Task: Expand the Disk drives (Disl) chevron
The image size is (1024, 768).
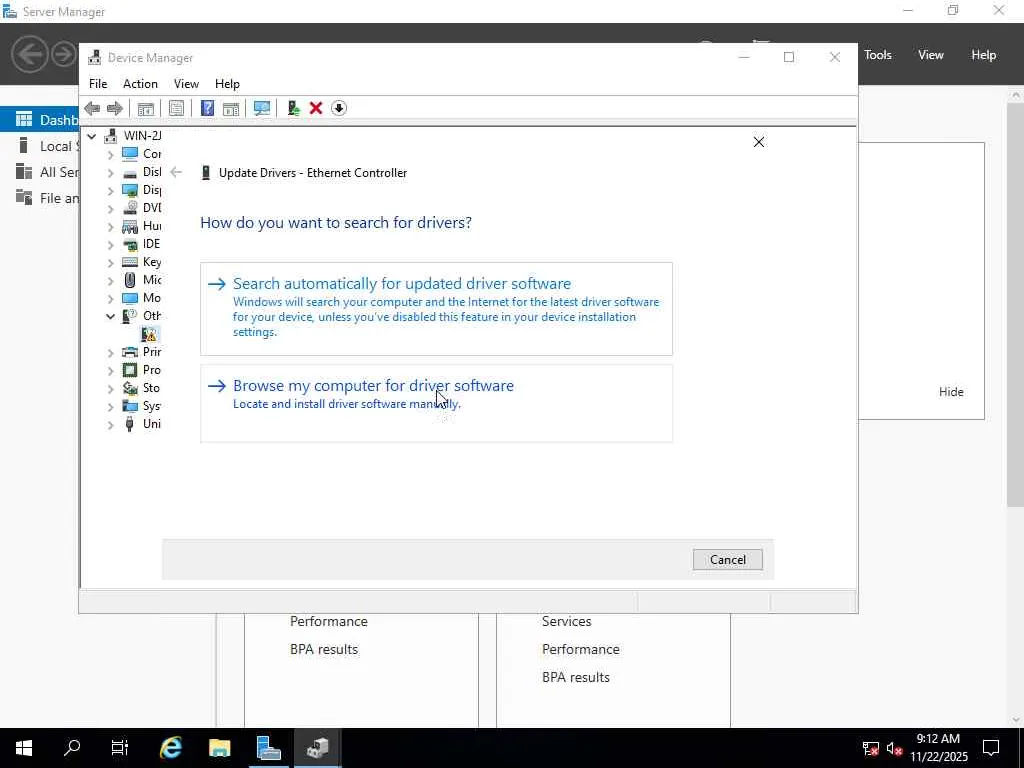Action: pyautogui.click(x=110, y=172)
